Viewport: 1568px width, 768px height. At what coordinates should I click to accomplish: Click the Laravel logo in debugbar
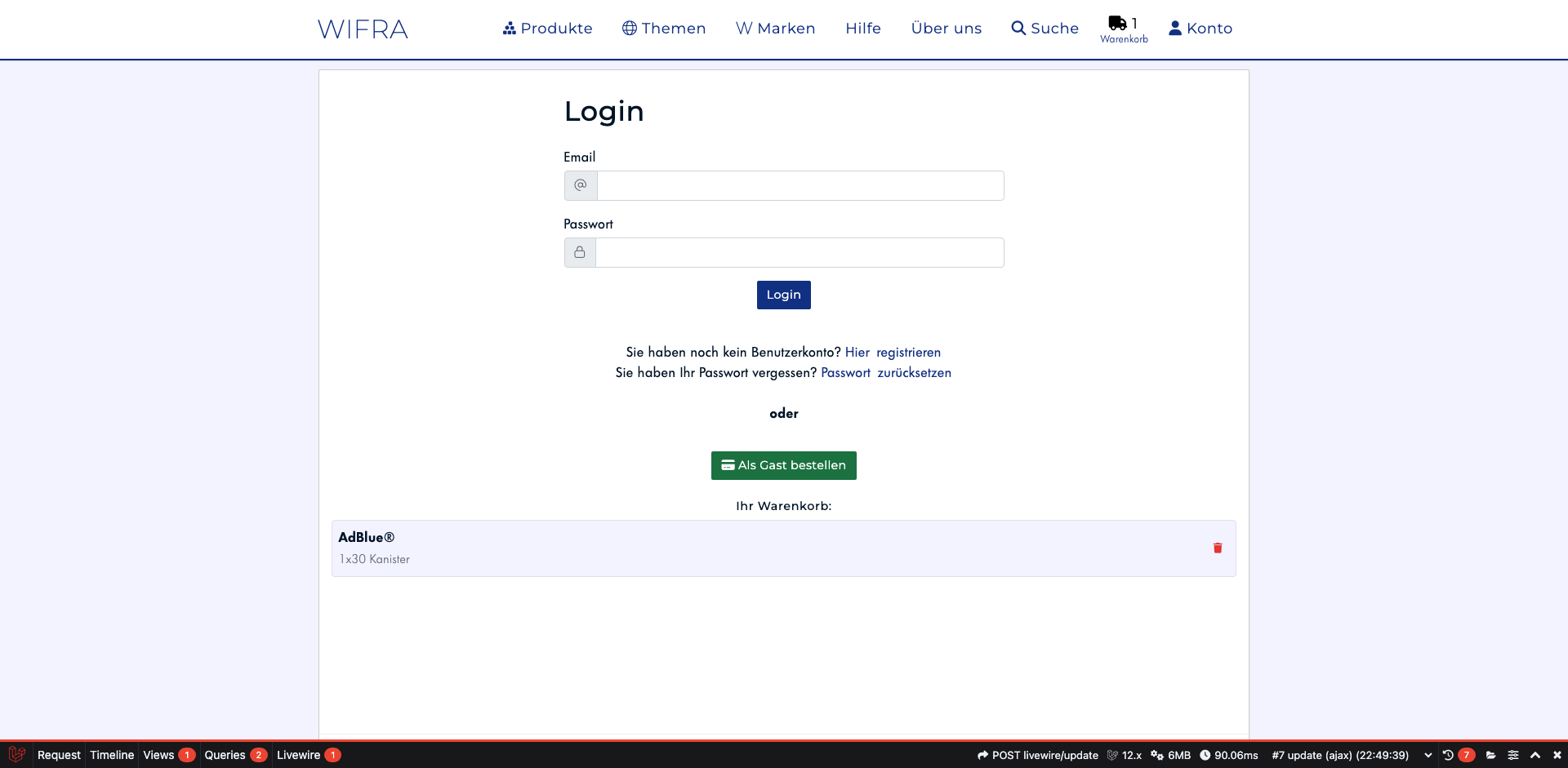click(x=16, y=755)
